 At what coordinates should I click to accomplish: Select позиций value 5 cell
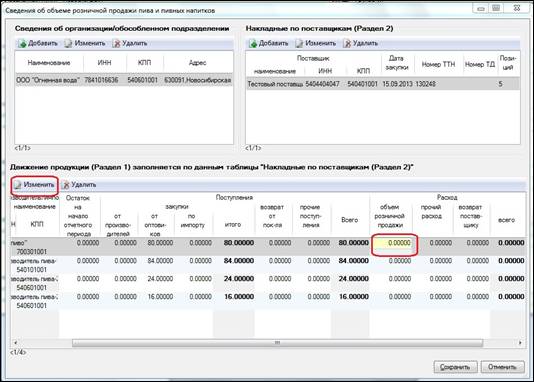tap(501, 84)
